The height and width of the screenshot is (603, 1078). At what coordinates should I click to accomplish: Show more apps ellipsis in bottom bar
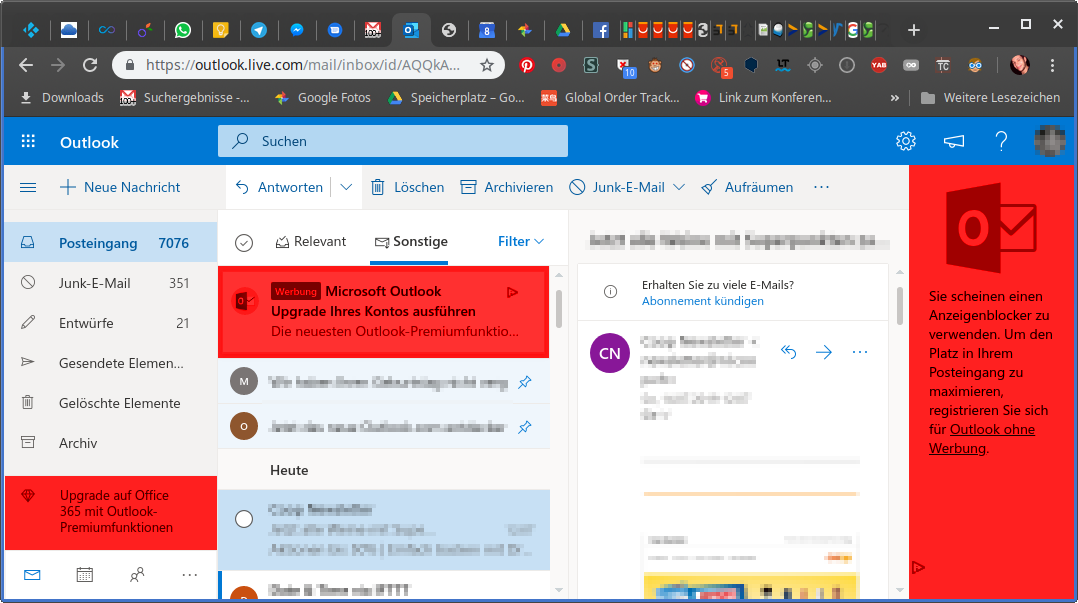click(190, 575)
